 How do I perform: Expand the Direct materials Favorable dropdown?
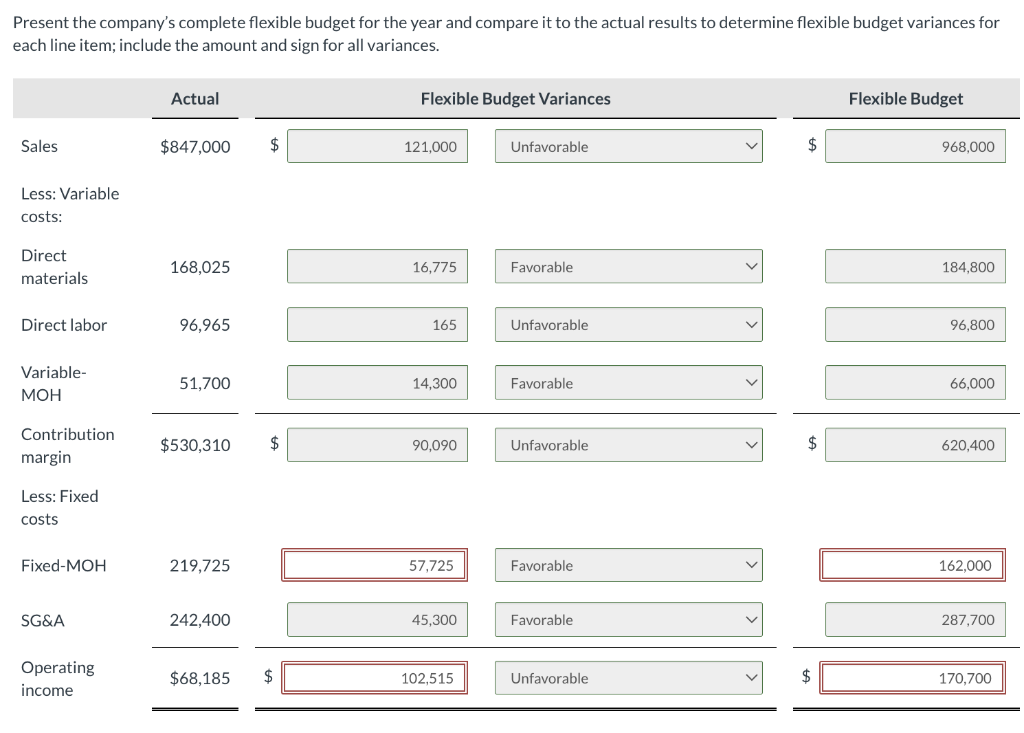(628, 267)
